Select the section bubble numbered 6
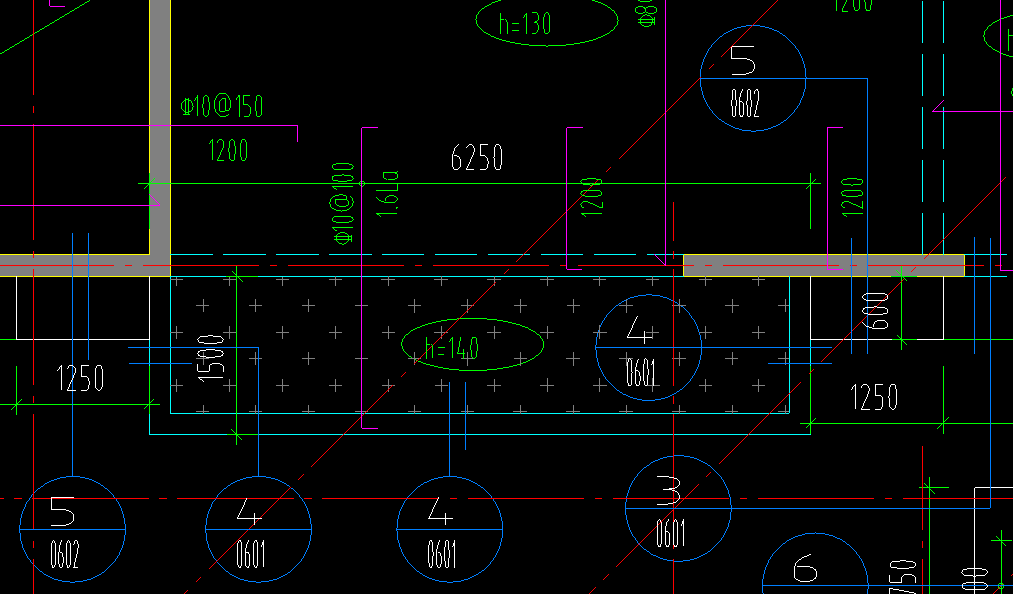The width and height of the screenshot is (1013, 594). tap(815, 564)
